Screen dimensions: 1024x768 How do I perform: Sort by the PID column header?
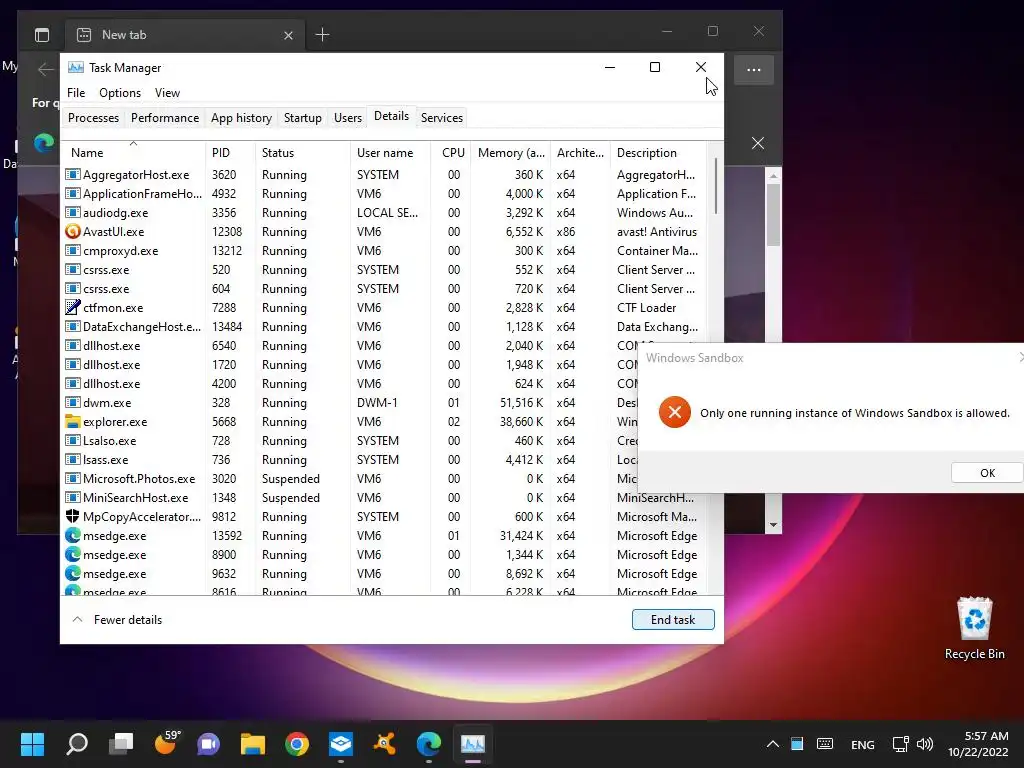click(x=230, y=153)
